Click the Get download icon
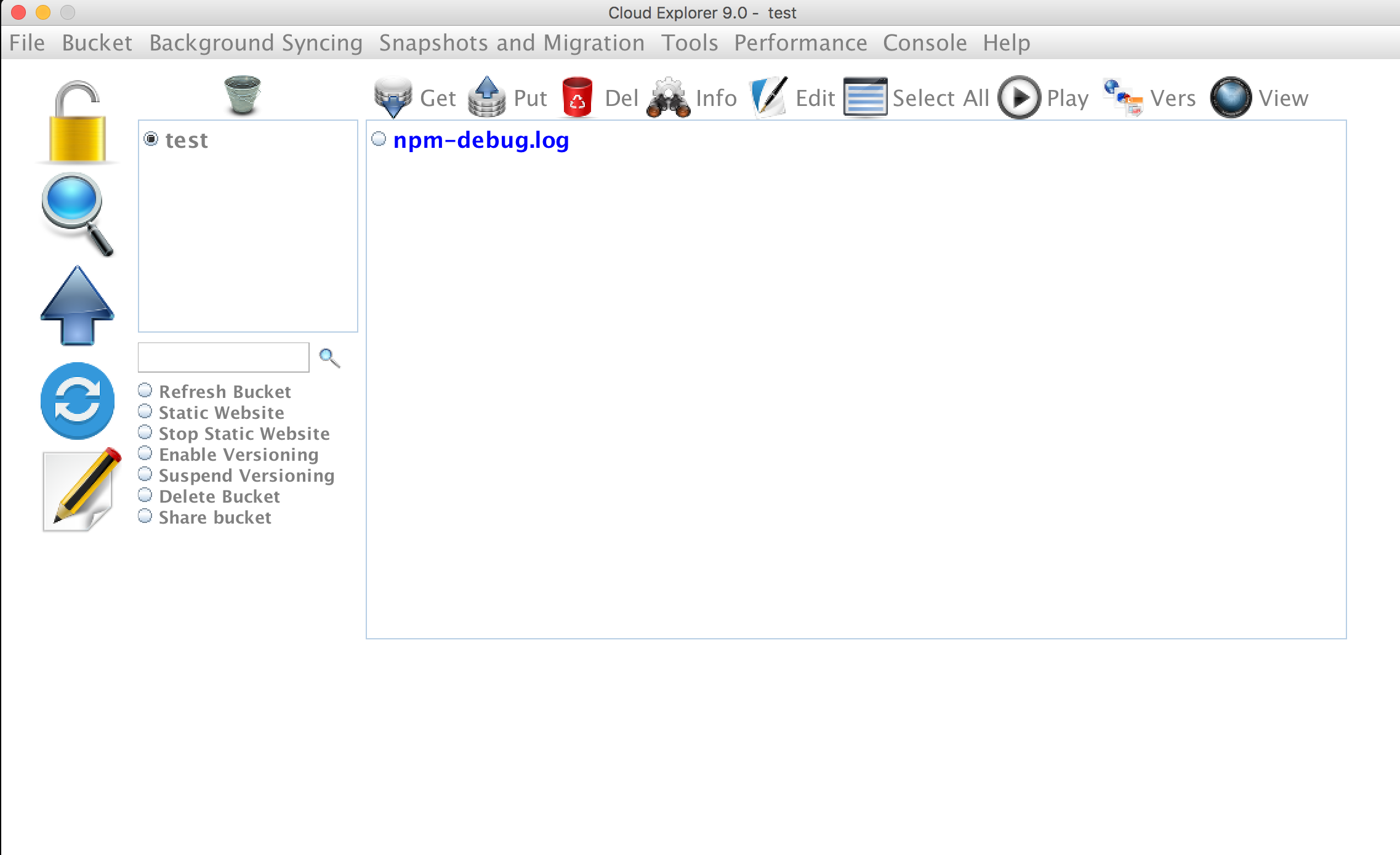 [393, 97]
